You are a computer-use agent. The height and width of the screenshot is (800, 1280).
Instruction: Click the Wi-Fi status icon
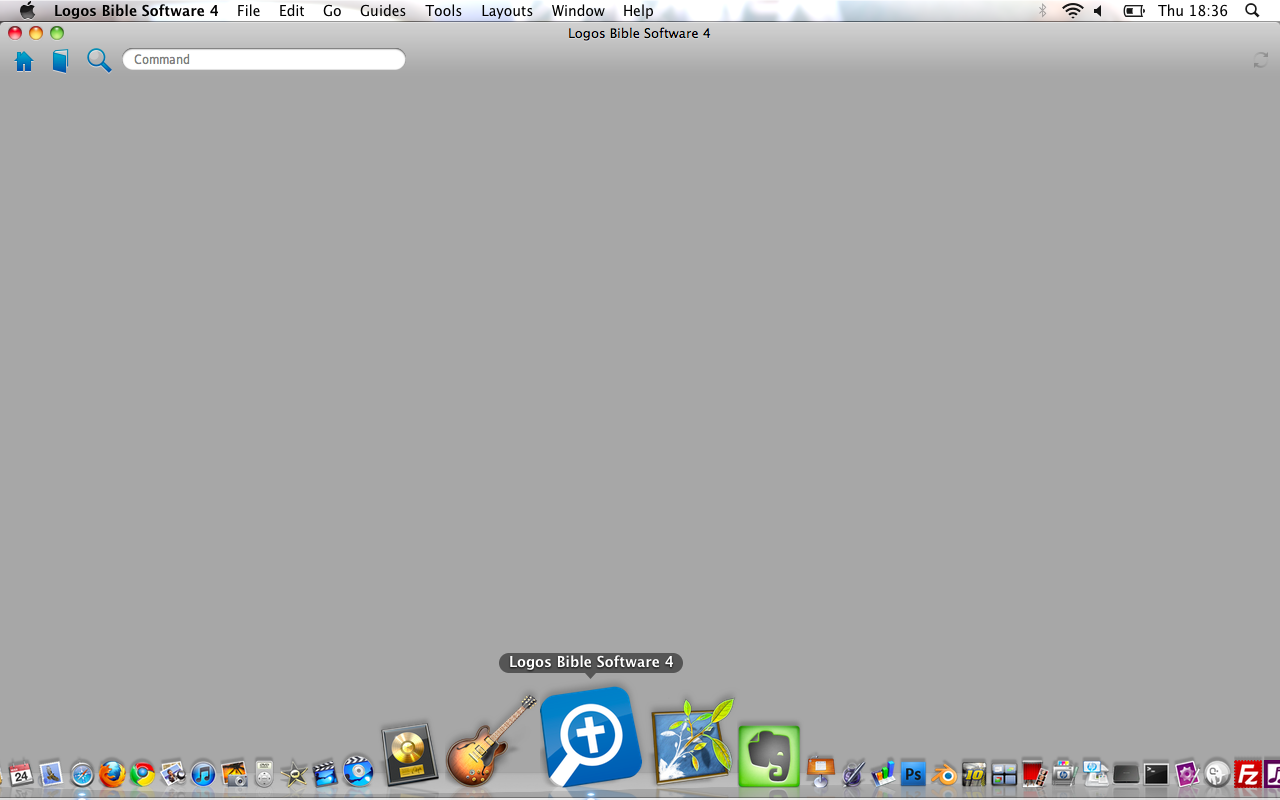pyautogui.click(x=1073, y=11)
